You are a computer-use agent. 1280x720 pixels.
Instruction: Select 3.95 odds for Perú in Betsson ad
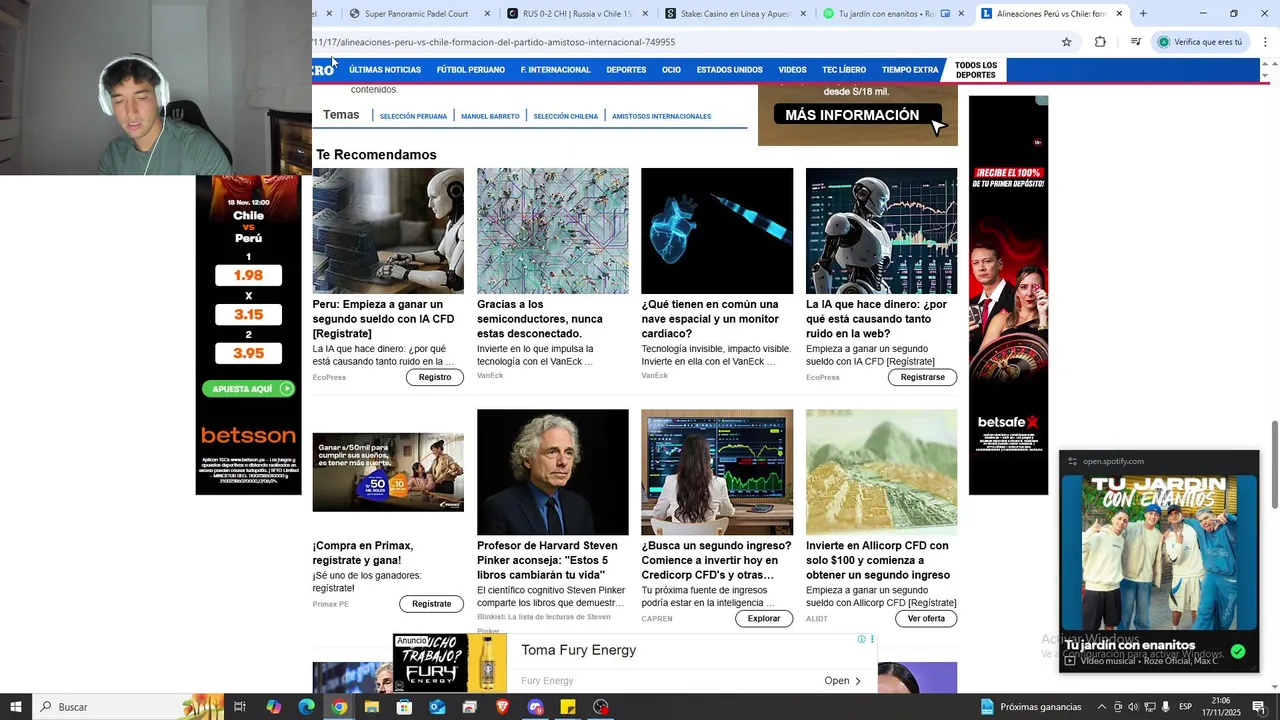tap(248, 353)
